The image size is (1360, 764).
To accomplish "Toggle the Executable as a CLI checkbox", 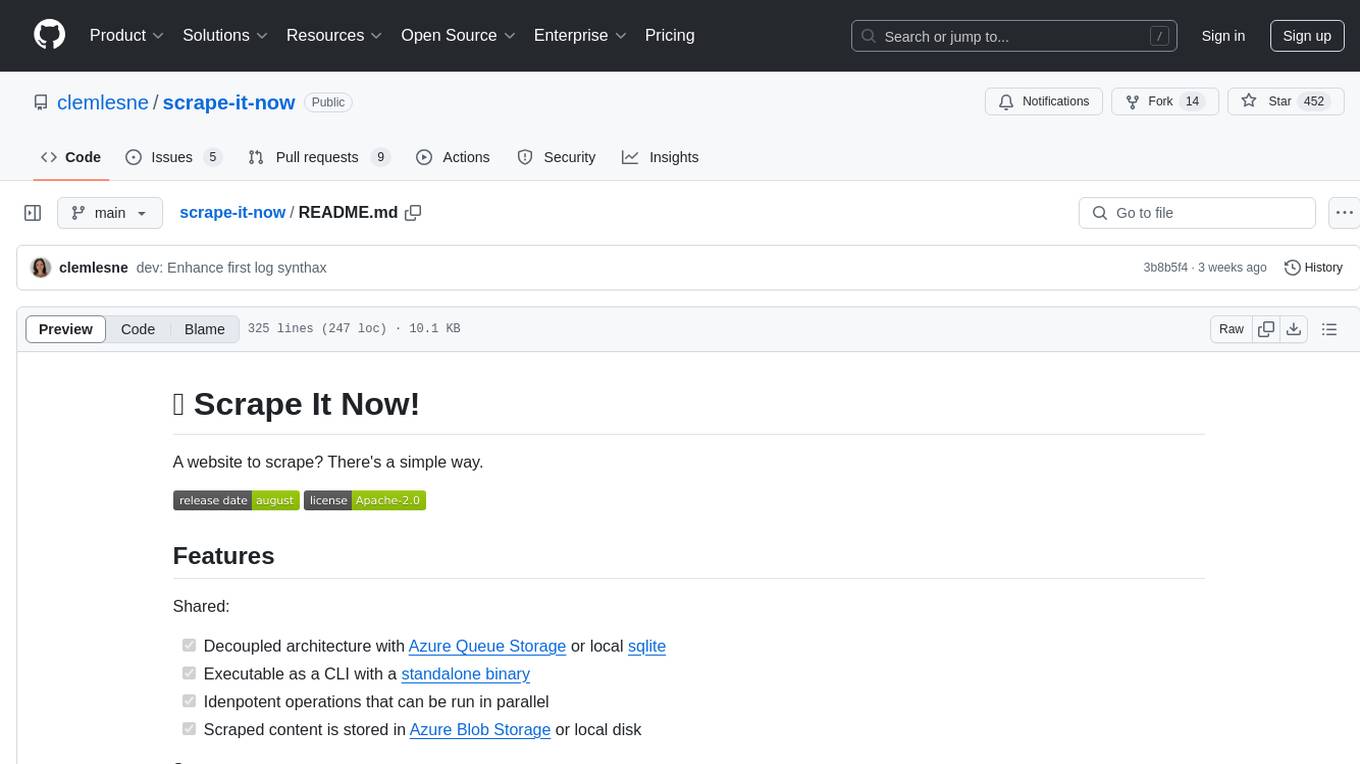I will 189,674.
